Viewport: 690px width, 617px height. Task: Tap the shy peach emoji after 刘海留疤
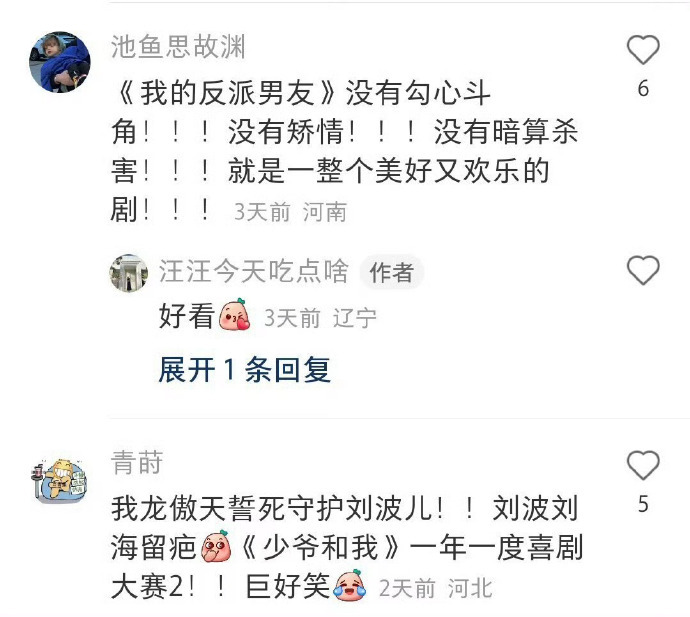(216, 546)
